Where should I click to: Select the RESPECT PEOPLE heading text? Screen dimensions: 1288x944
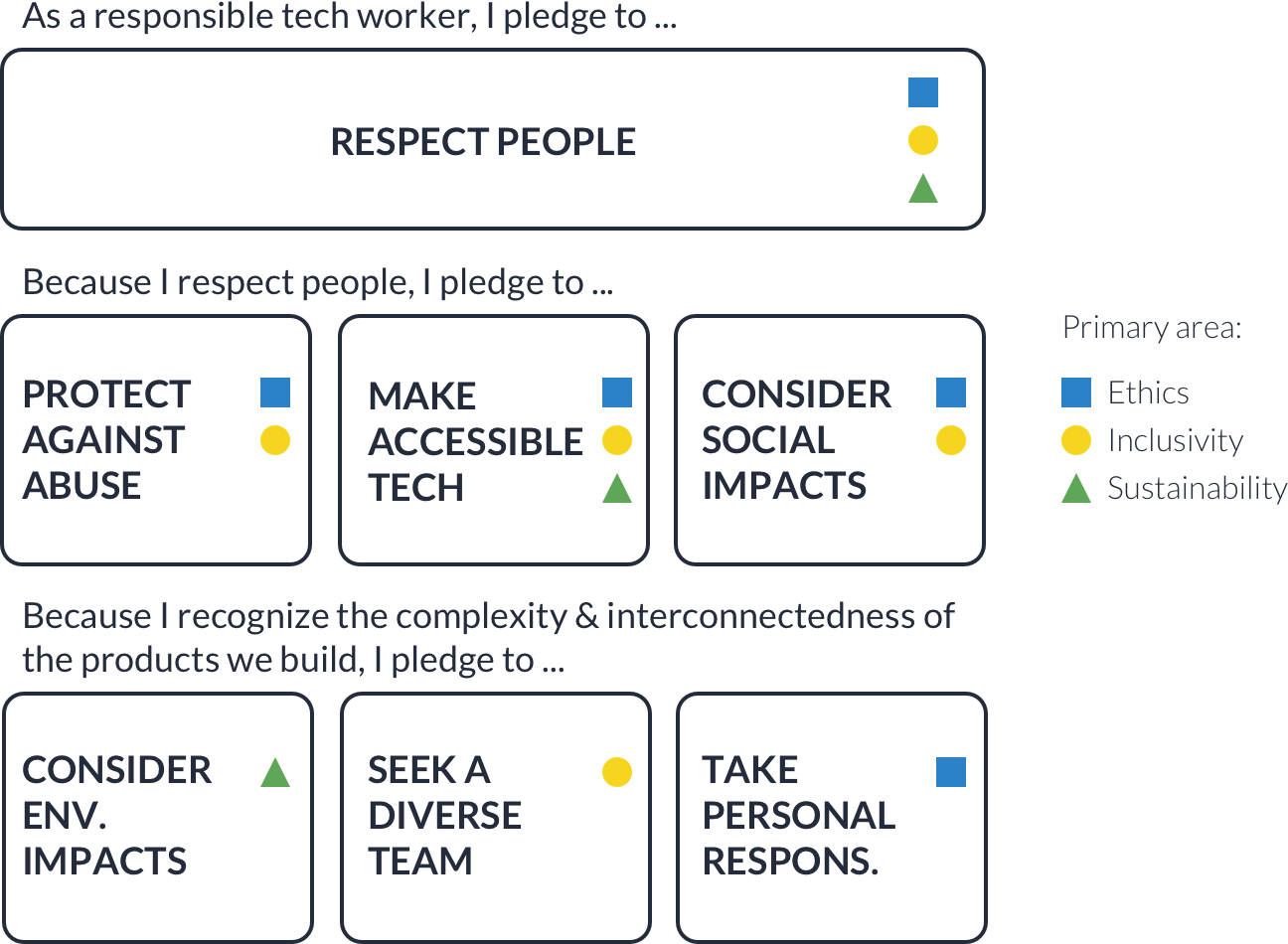pos(483,142)
